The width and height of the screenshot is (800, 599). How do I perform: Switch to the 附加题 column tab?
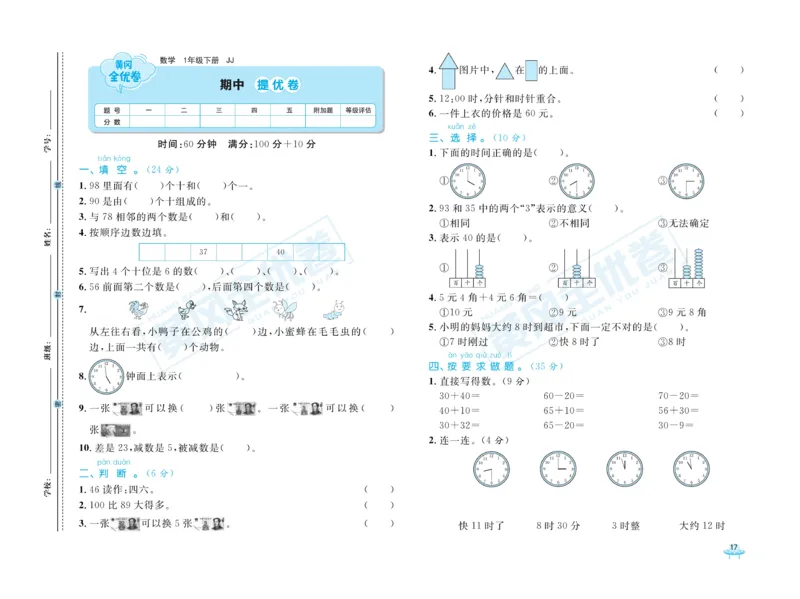321,108
